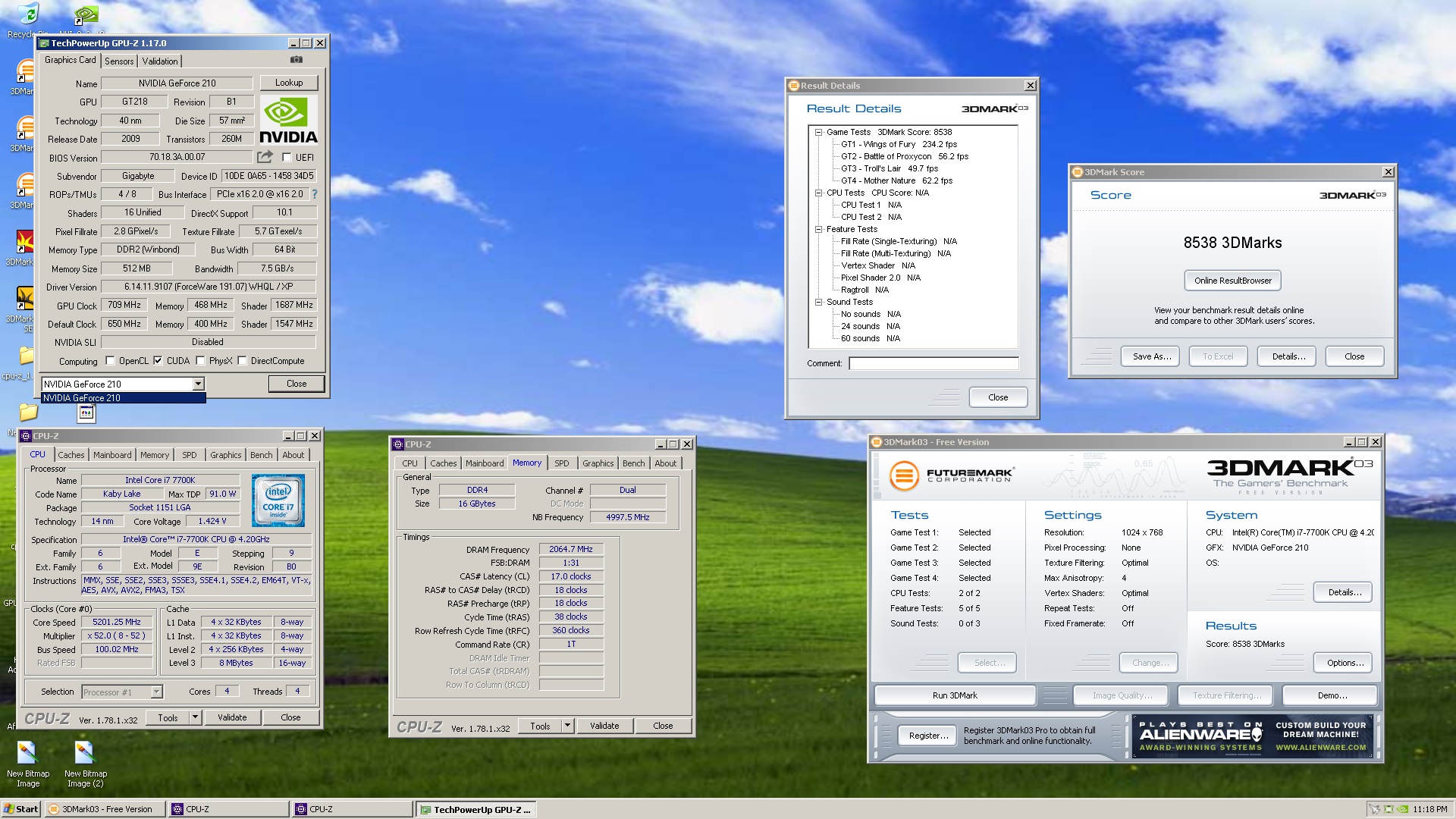
Task: Collapse the Game Tests tree node
Action: [818, 132]
